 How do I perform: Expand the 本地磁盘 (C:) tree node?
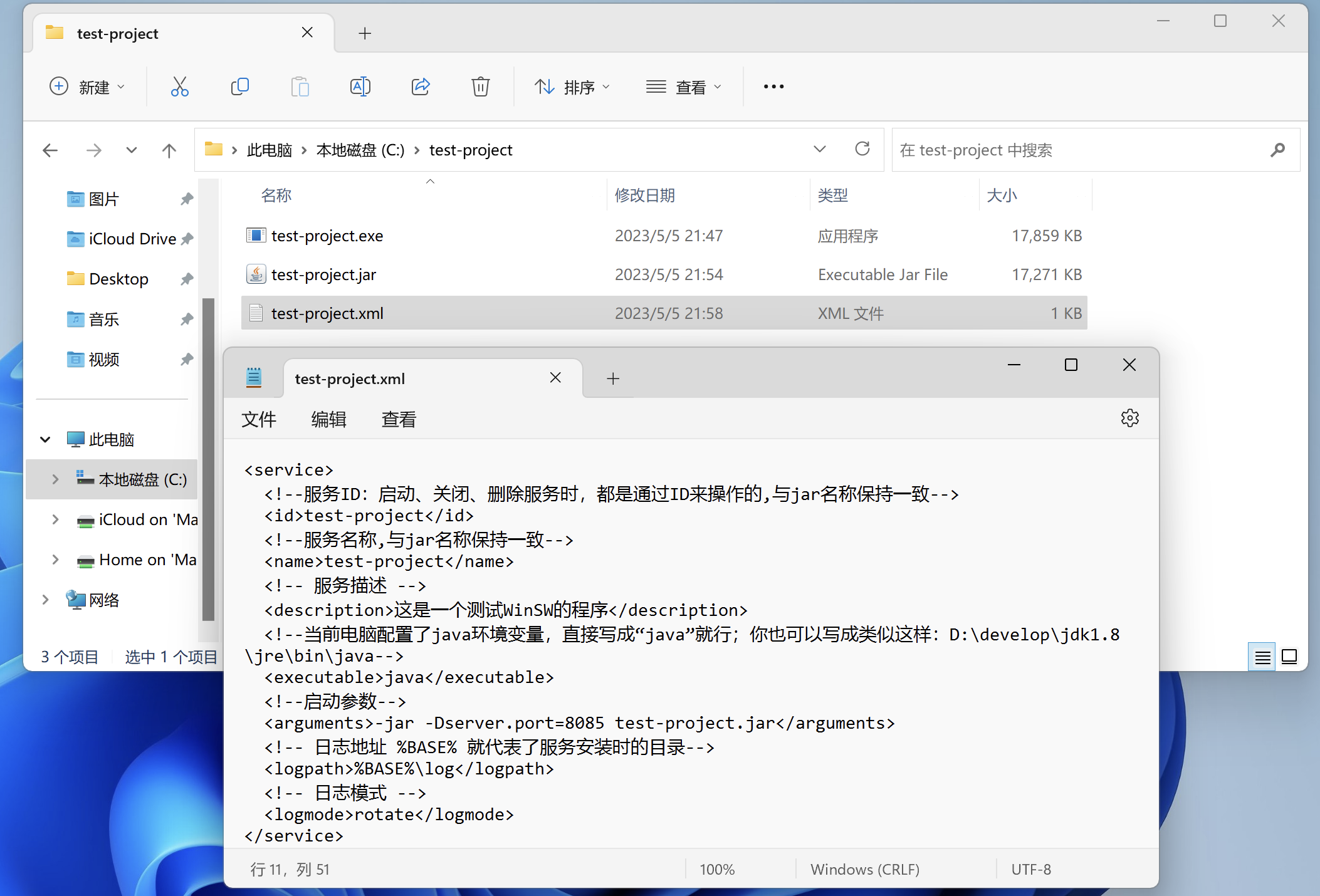(x=55, y=479)
